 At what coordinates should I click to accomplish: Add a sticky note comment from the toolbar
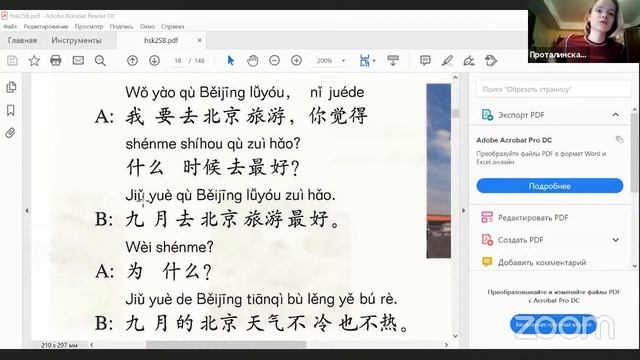[425, 61]
